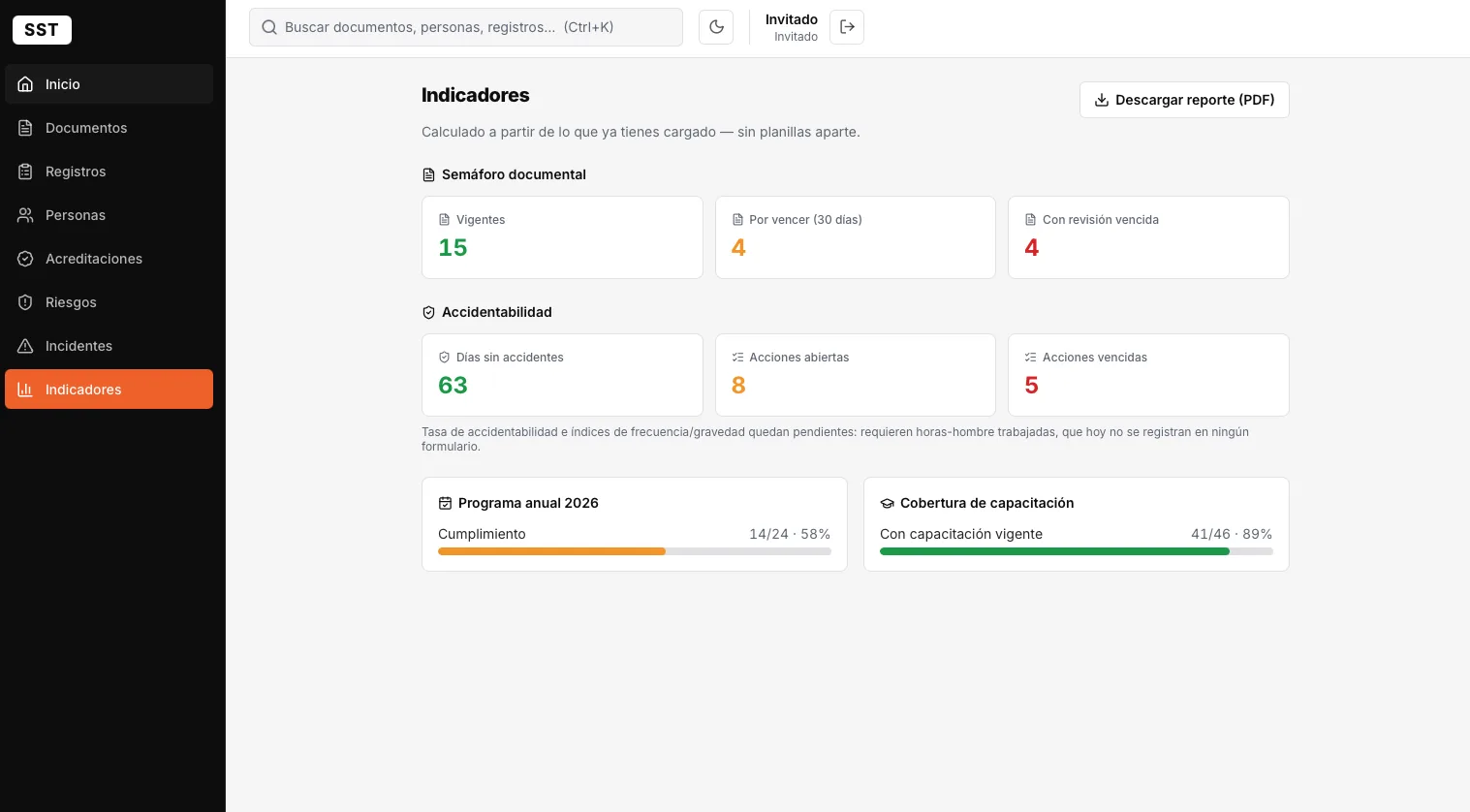This screenshot has width=1470, height=812.
Task: Select the Acciones vencidas card
Action: pos(1148,375)
